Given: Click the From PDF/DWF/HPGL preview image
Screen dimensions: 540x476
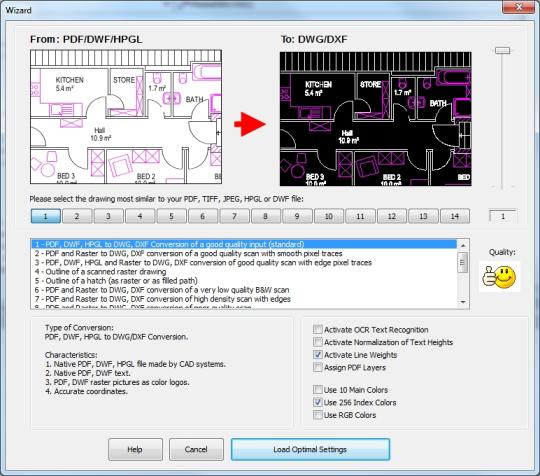Looking at the screenshot, I should click(126, 117).
